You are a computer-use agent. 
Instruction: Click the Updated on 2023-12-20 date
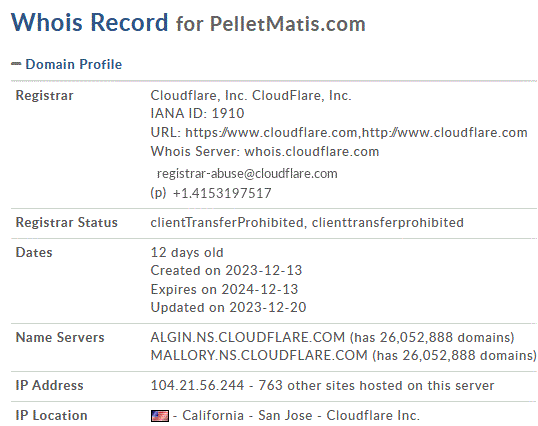(229, 307)
